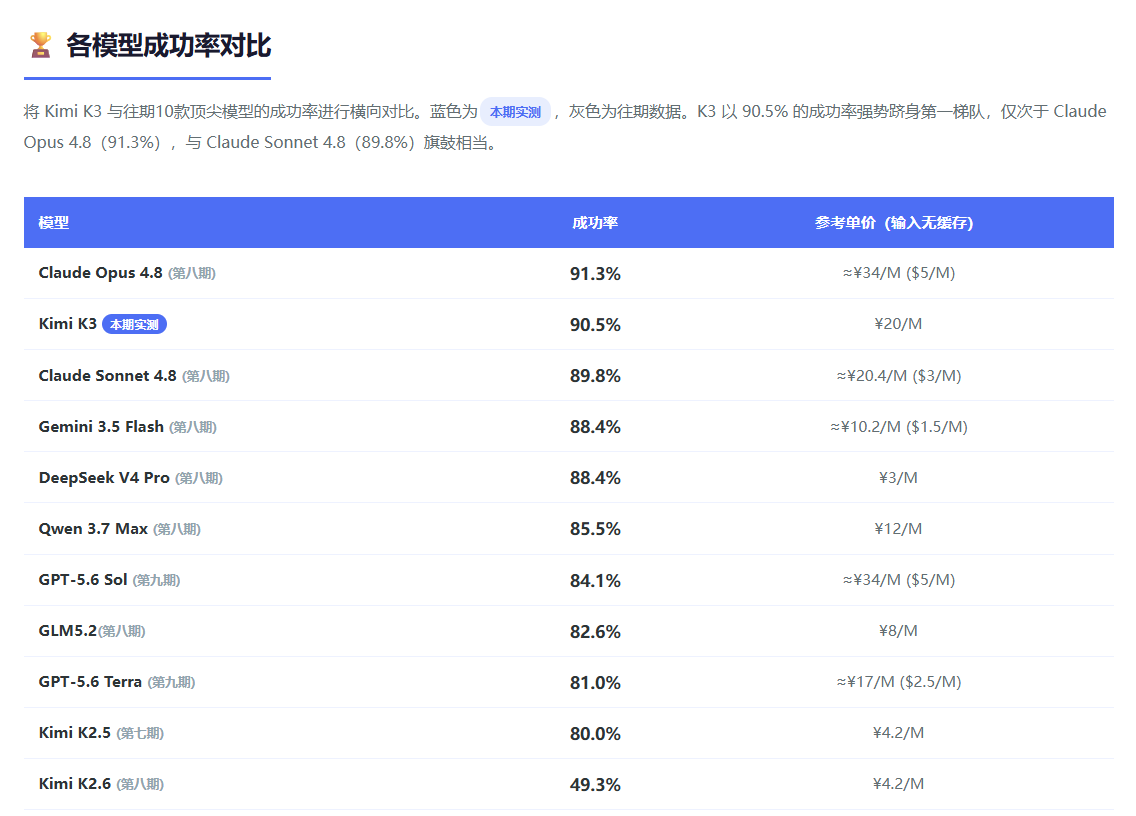Click the (第八期) label after Kimi K2.6
The width and height of the screenshot is (1136, 816).
pyautogui.click(x=141, y=784)
